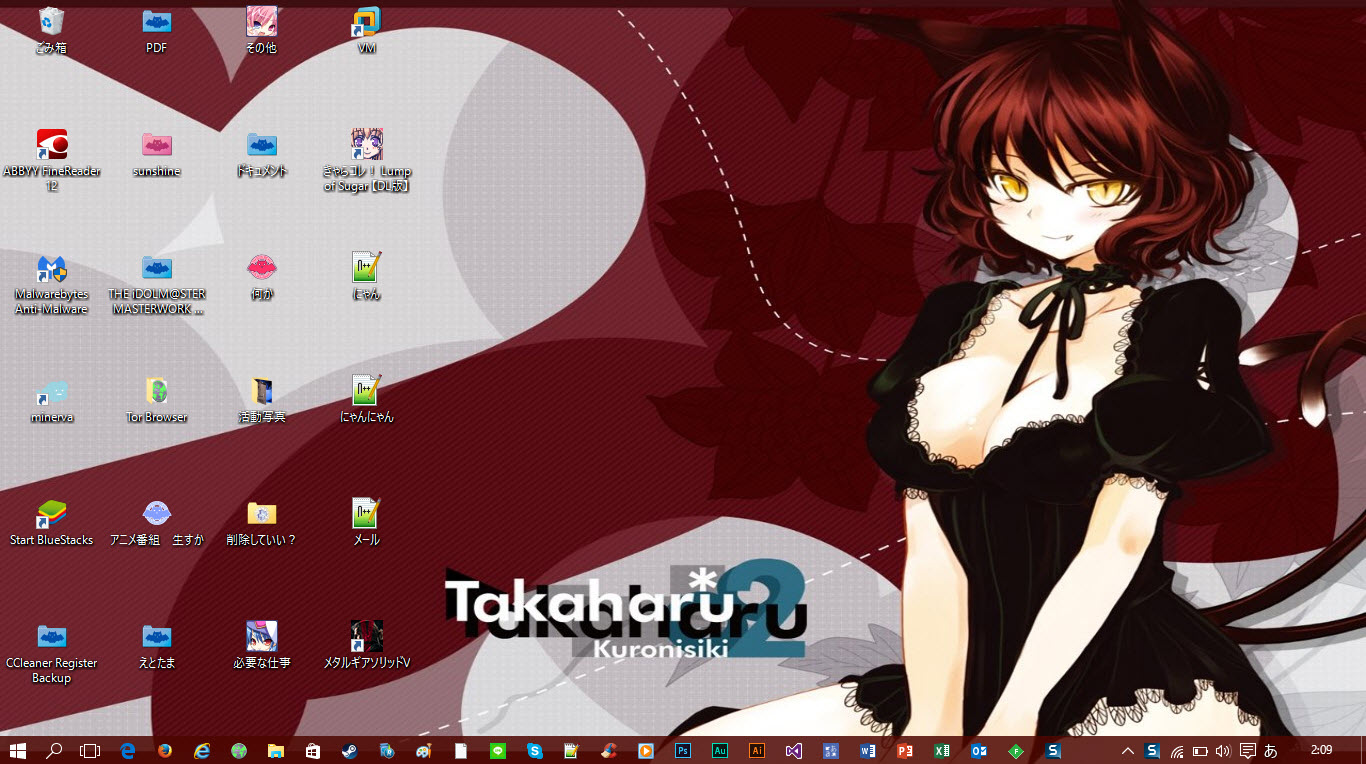Open the Windows Store taskbar icon
1366x764 pixels.
click(313, 750)
